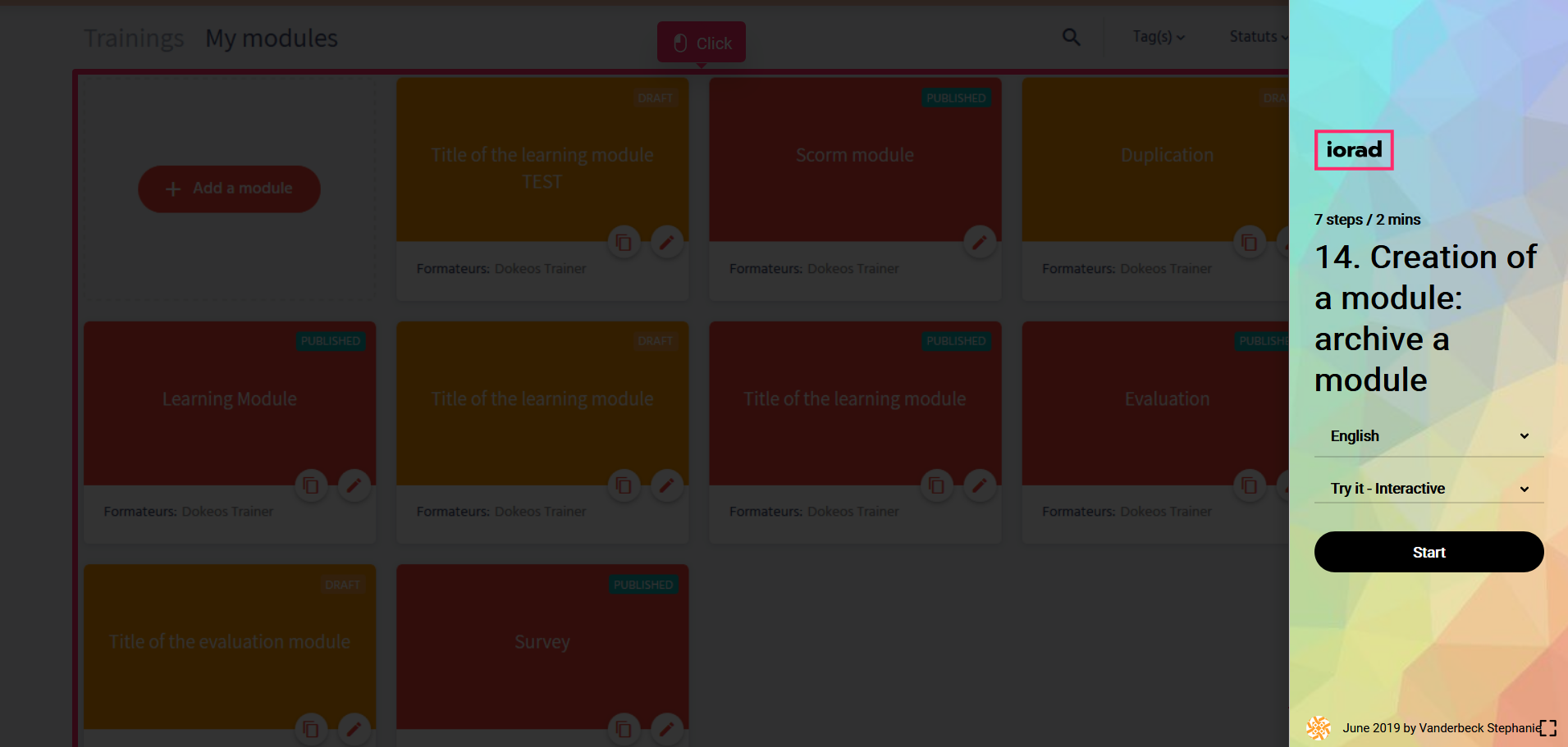Edit the Learning Module with pencil icon
Viewport: 1568px width, 747px height.
[x=354, y=485]
